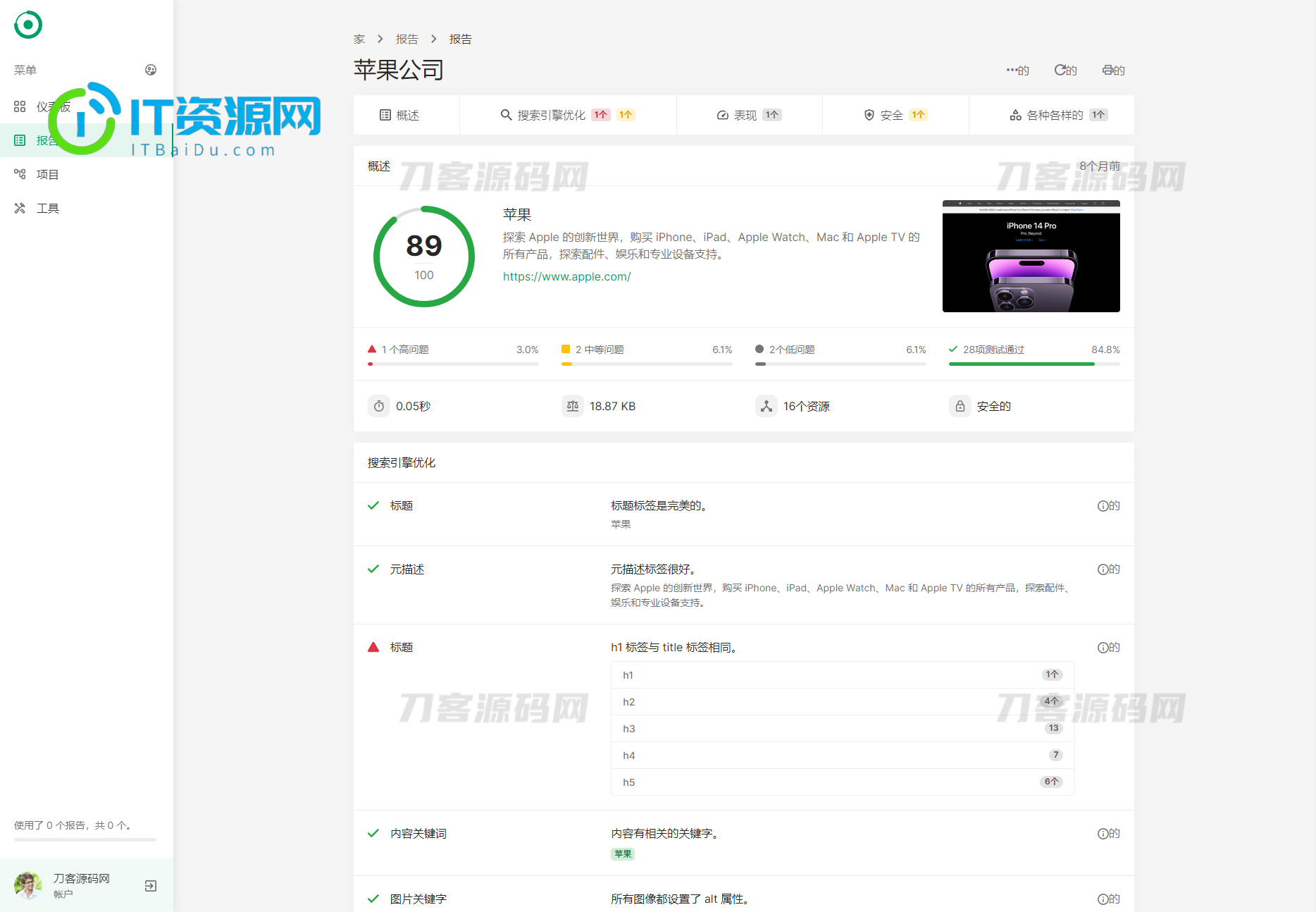This screenshot has height=912, width=1316.
Task: Click the 89 score circle gauge
Action: (x=424, y=257)
